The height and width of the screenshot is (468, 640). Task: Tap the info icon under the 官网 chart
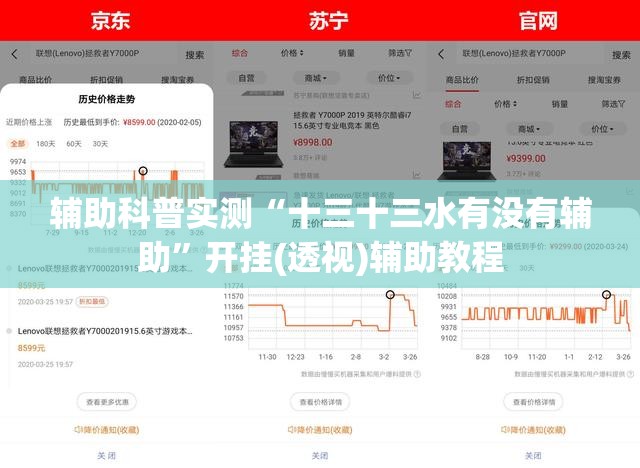pyautogui.click(x=631, y=374)
